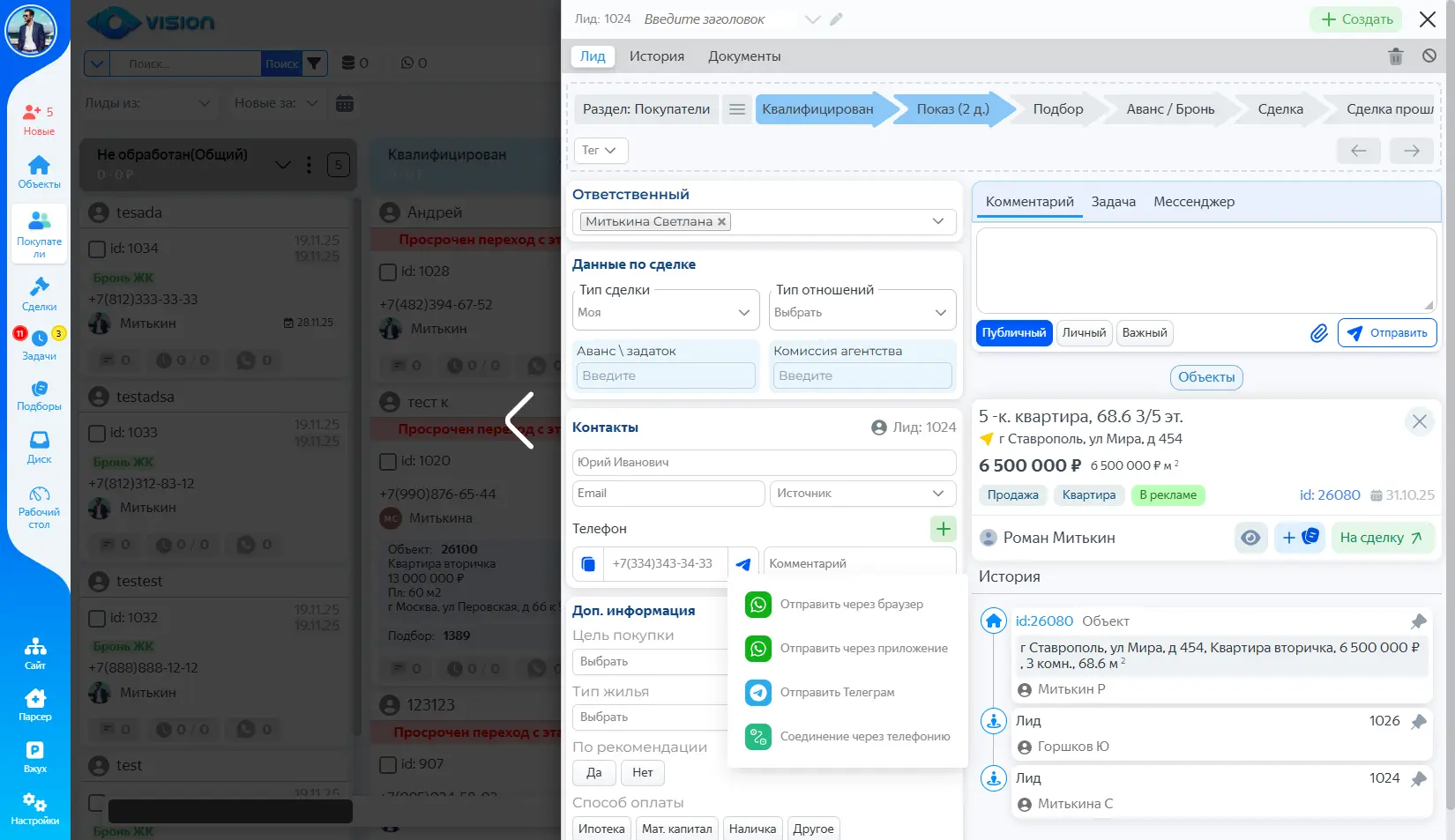Image resolution: width=1455 pixels, height=840 pixels.
Task: Select the Подбор pipeline stage
Action: coord(1057,109)
